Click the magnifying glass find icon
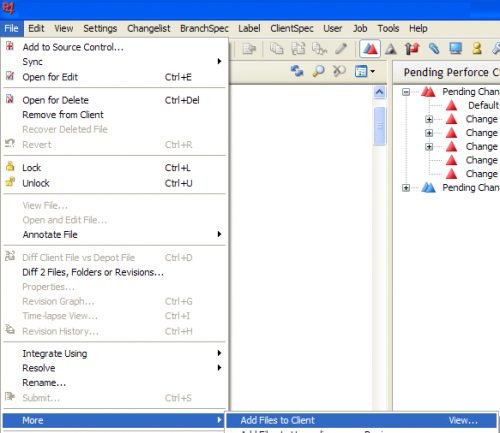 318,71
